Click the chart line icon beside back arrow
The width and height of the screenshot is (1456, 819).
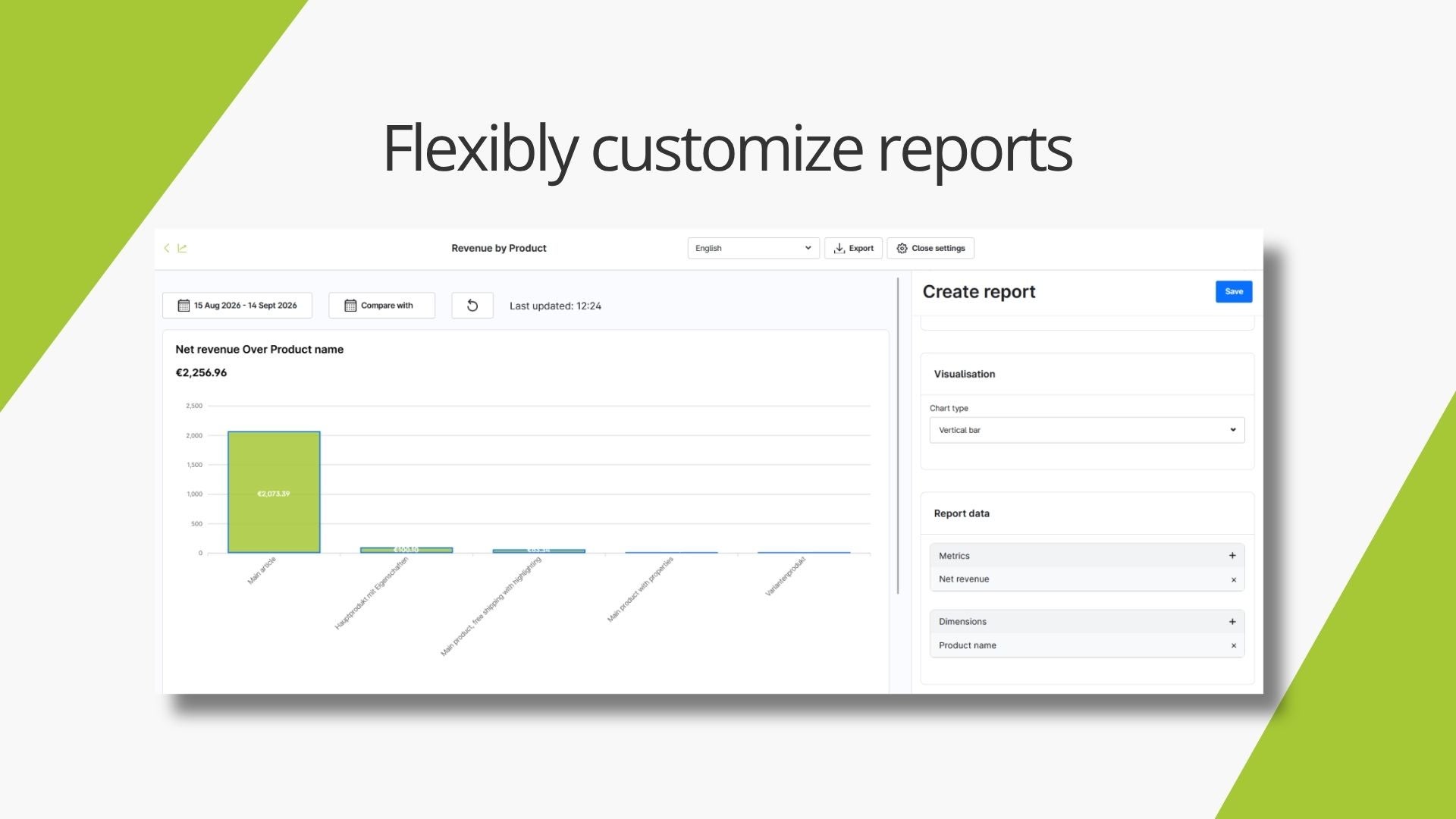coord(182,248)
